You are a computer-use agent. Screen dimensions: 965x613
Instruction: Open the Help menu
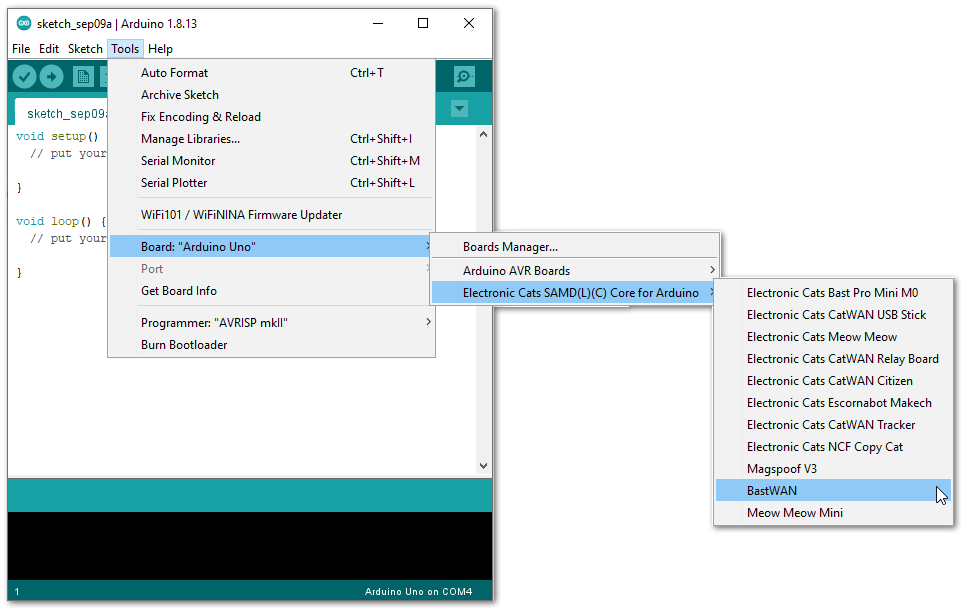point(160,49)
